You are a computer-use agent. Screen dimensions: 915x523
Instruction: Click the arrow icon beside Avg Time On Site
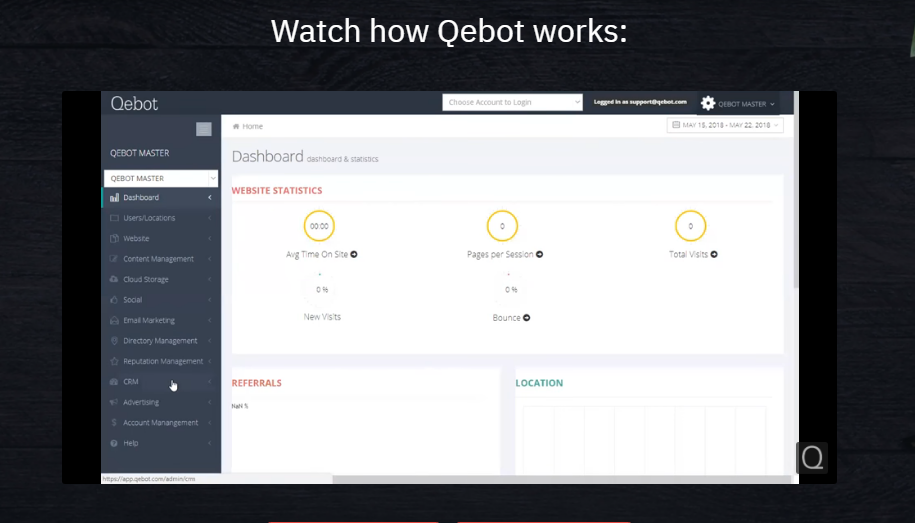354,255
